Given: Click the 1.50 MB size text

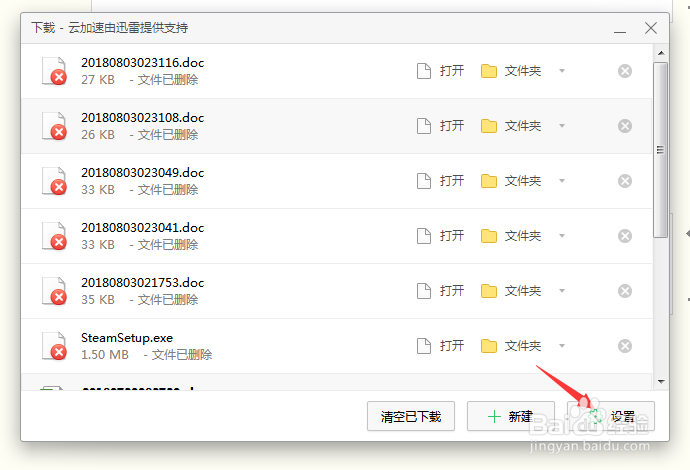Looking at the screenshot, I should [x=105, y=355].
